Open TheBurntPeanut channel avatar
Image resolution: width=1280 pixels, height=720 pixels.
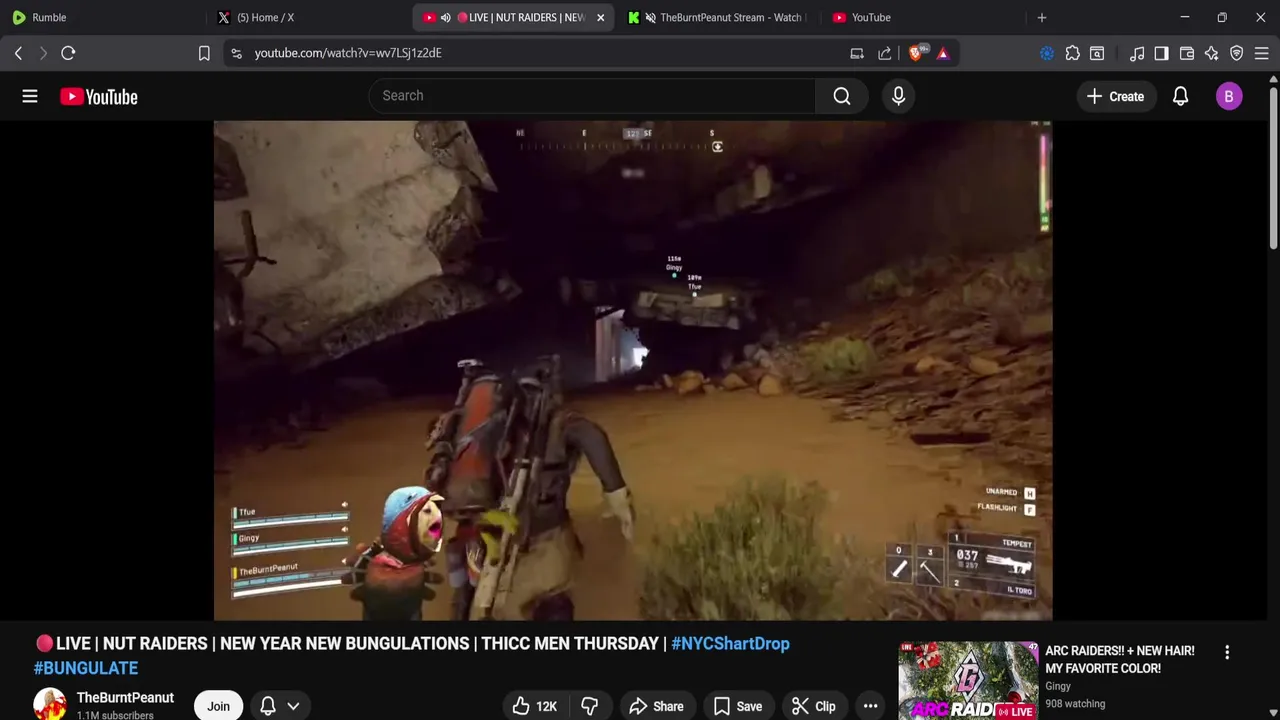click(50, 704)
